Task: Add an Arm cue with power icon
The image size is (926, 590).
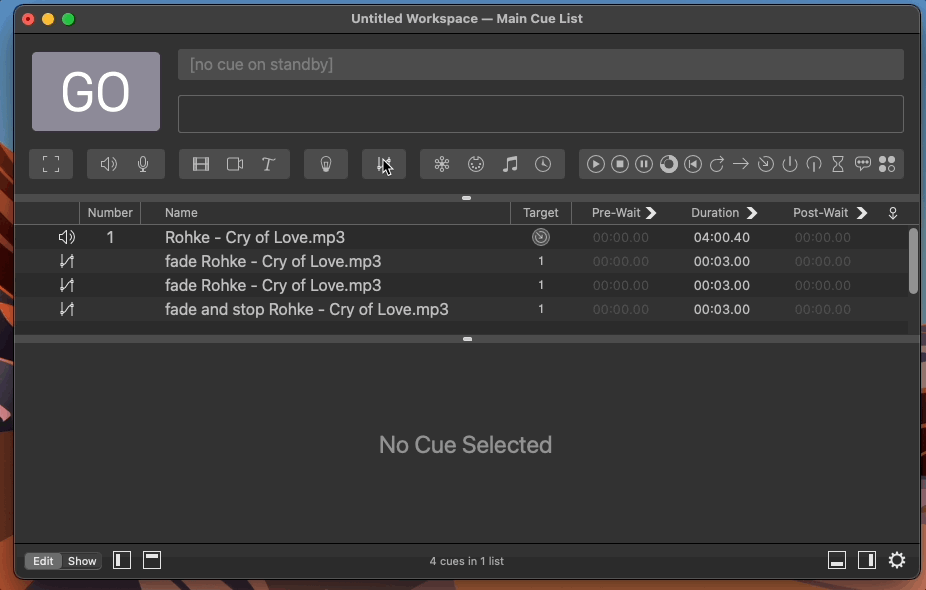Action: coord(790,164)
